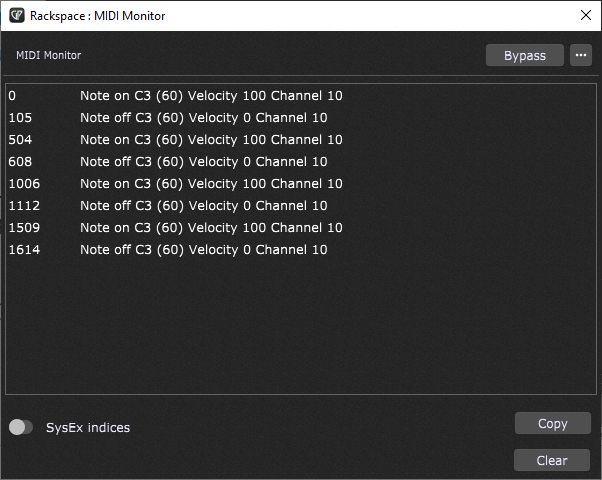Click the SysEx indices label text
602x480 pixels.
coord(88,428)
